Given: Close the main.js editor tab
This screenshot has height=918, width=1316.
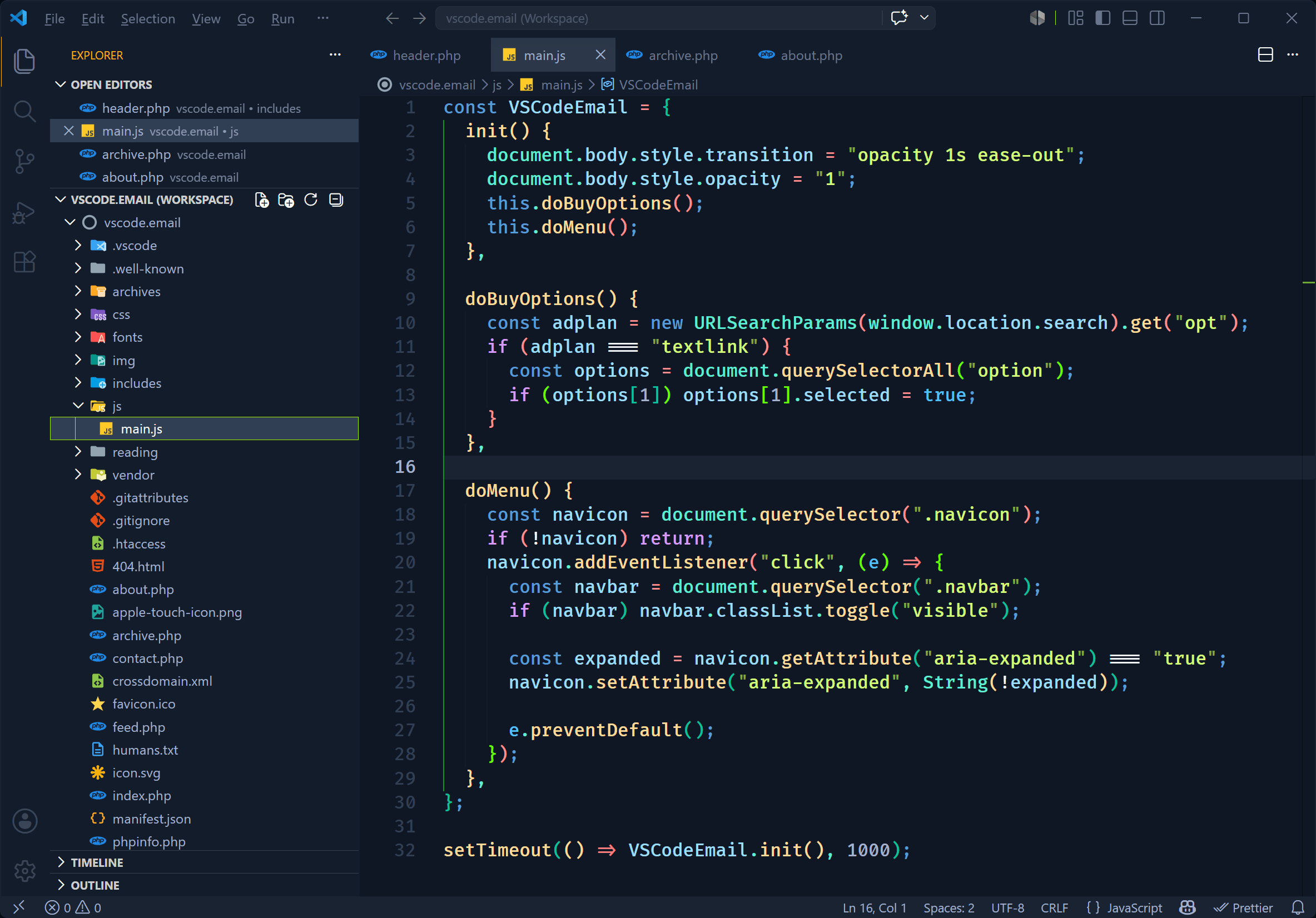Looking at the screenshot, I should [x=600, y=55].
